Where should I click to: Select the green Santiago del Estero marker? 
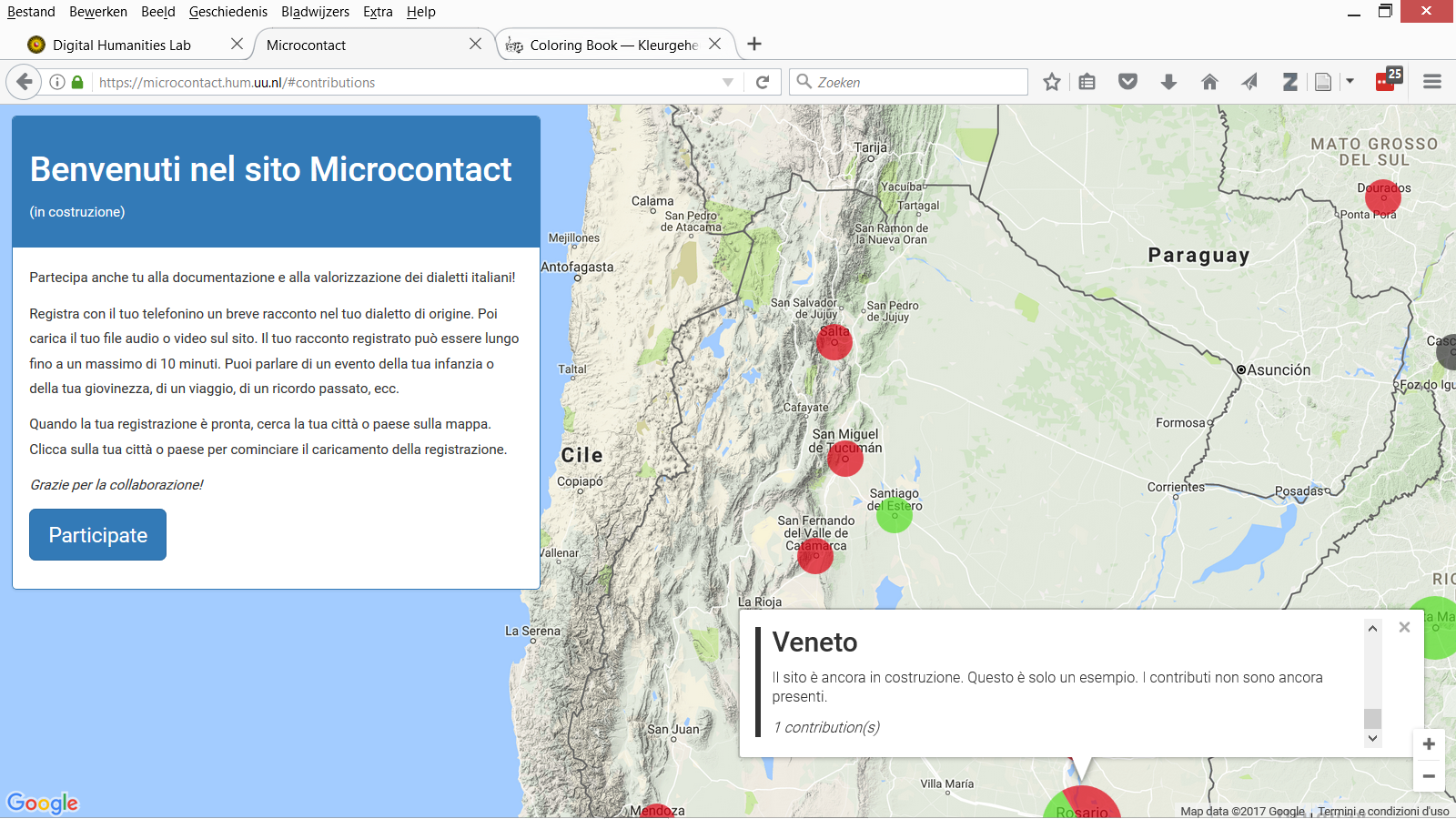895,514
